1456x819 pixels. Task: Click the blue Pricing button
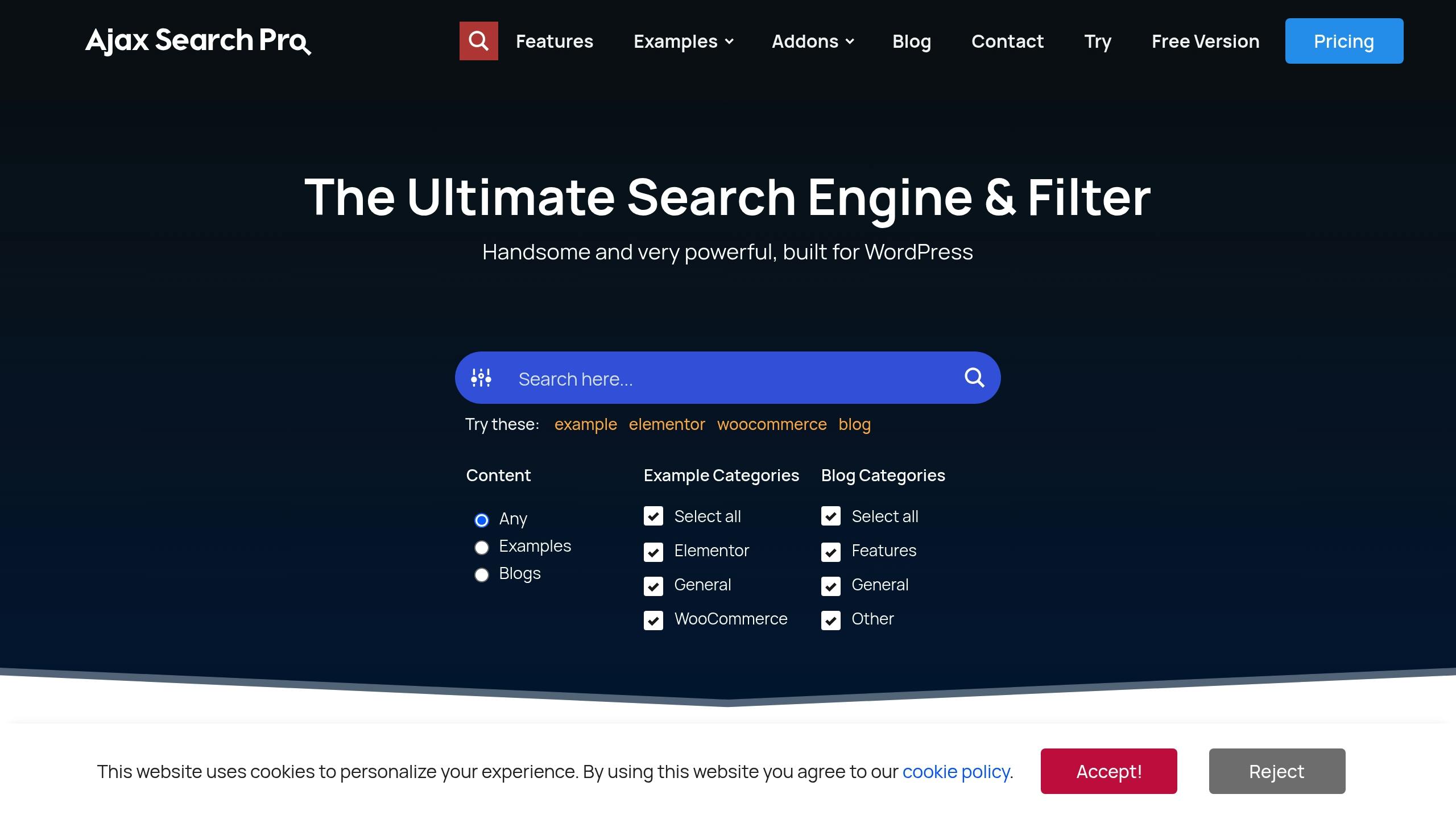click(x=1344, y=41)
